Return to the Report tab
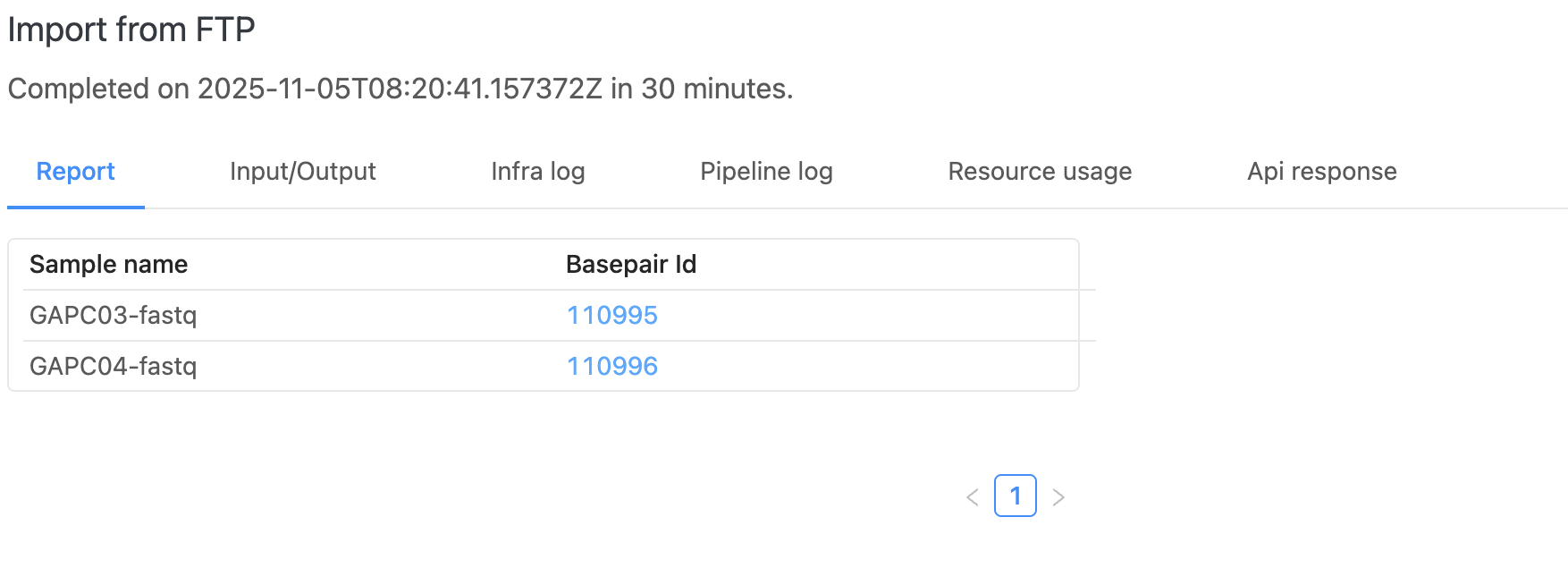This screenshot has width=1568, height=585. click(x=75, y=171)
